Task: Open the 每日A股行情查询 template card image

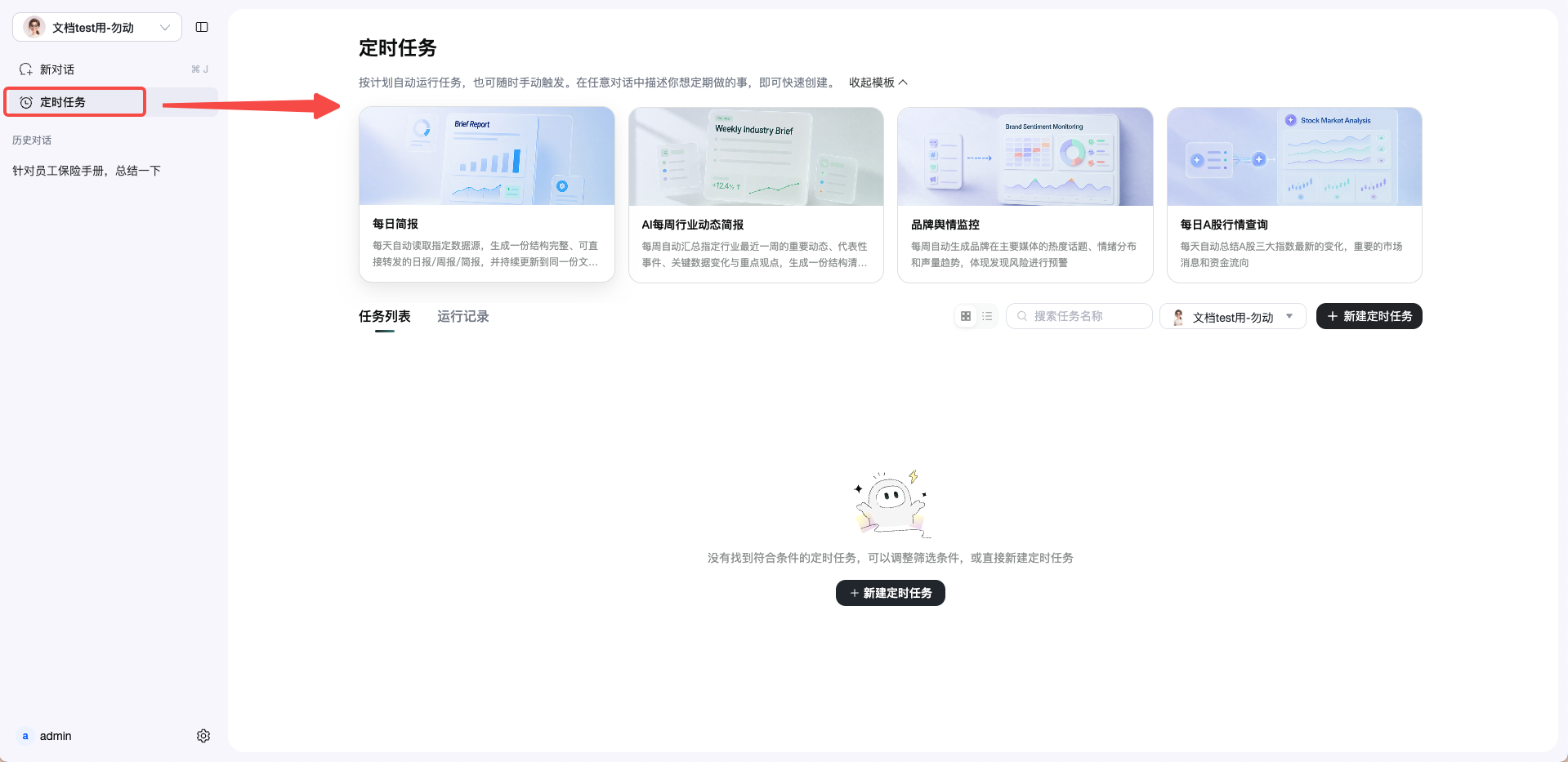Action: click(x=1294, y=157)
